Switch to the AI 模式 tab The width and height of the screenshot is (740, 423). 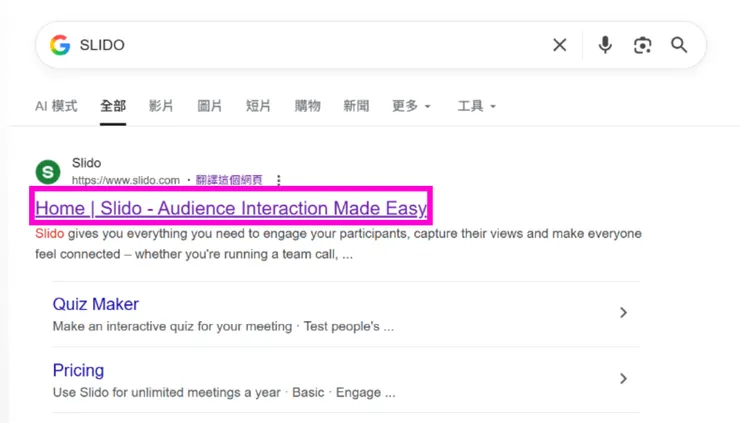(x=56, y=106)
